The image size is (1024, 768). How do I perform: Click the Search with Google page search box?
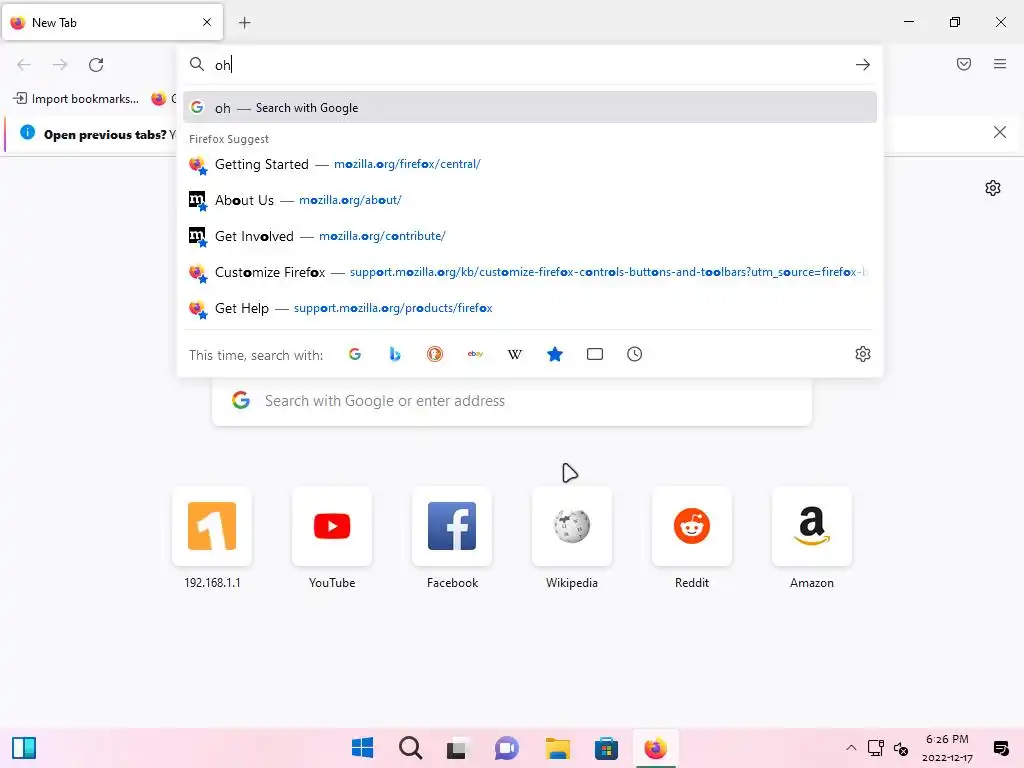511,401
